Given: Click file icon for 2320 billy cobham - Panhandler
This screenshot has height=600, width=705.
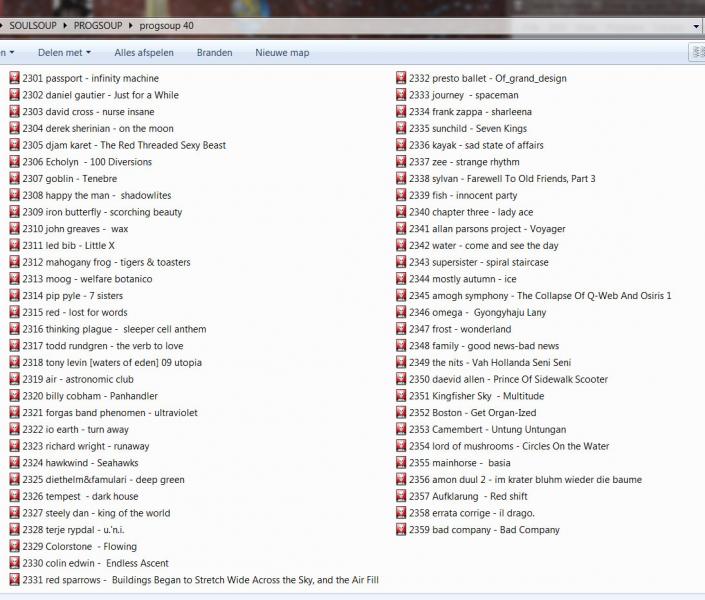Looking at the screenshot, I should (x=14, y=396).
